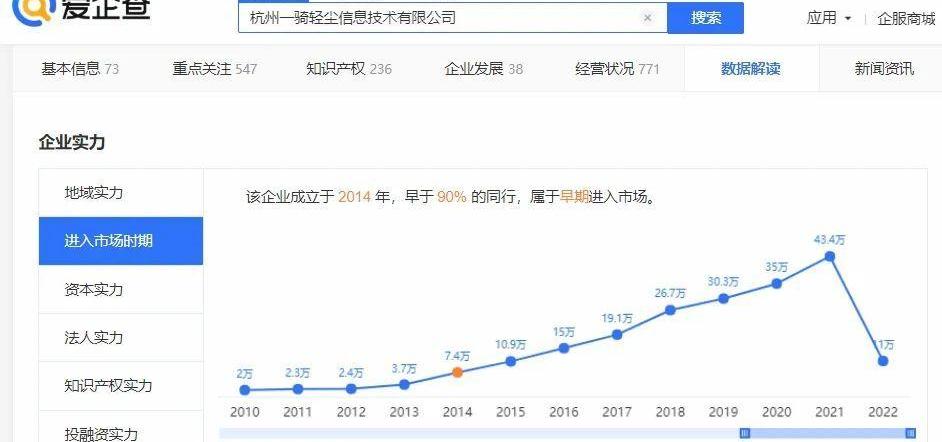Open 法人实力 in the side menu
The height and width of the screenshot is (442, 942).
point(121,338)
